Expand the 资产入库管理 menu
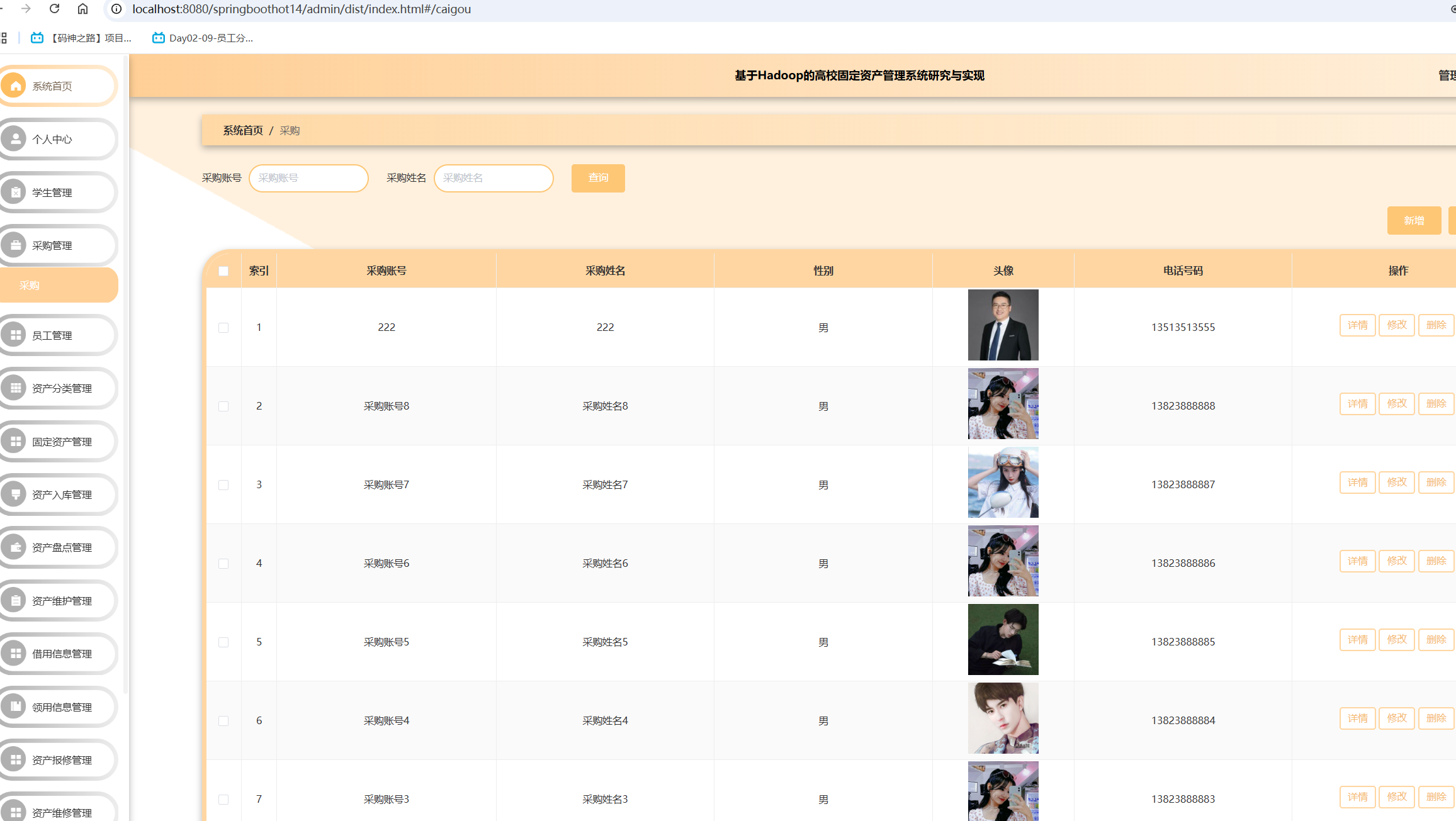Viewport: 1456px width, 821px height. pyautogui.click(x=58, y=494)
